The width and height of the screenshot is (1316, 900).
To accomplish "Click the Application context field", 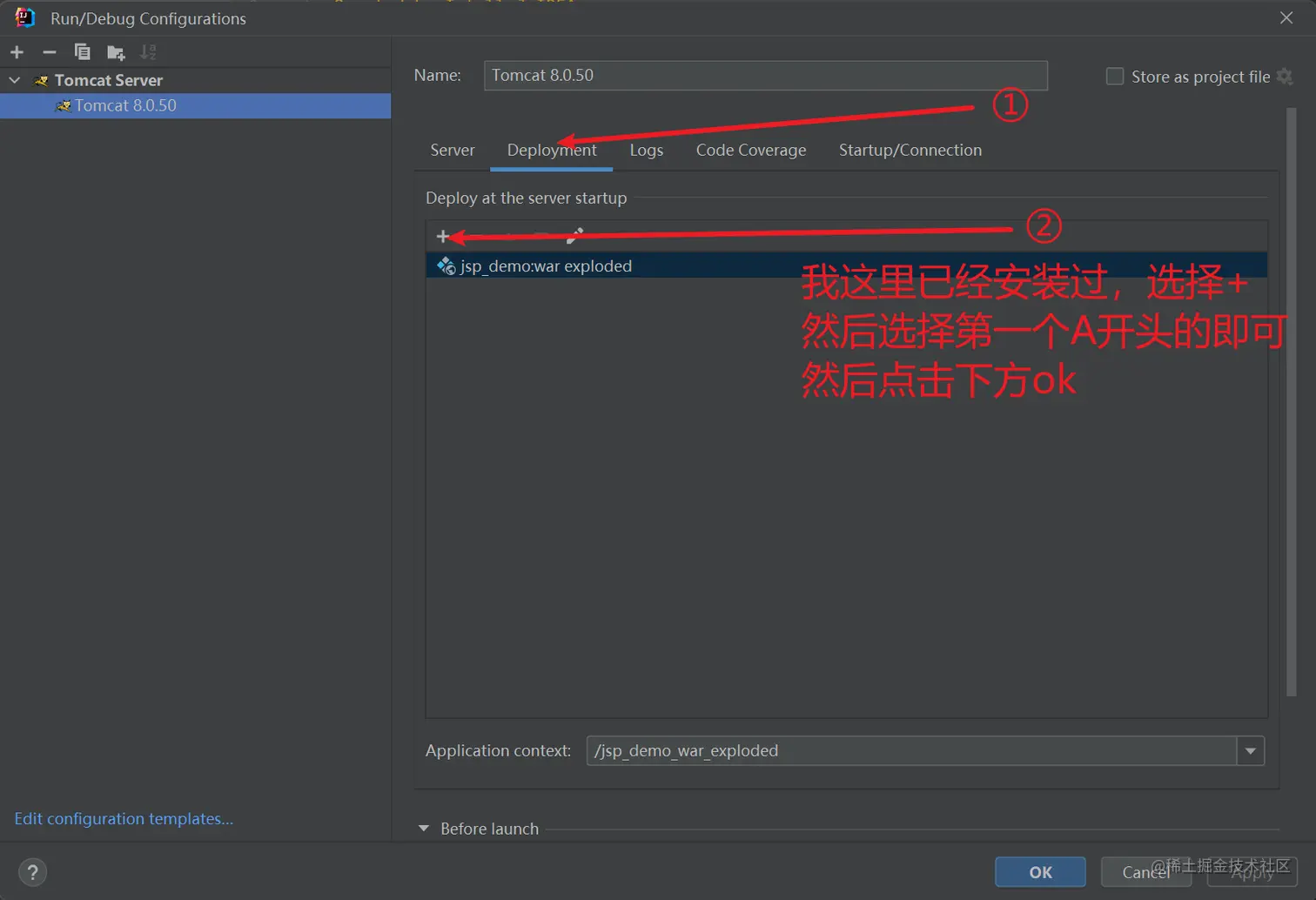I will (x=911, y=750).
